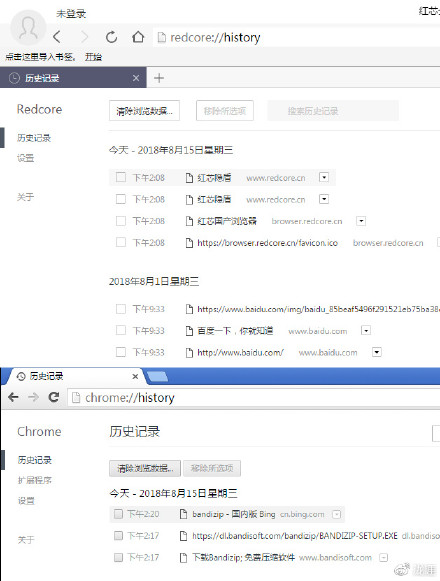The image size is (440, 581).
Task: Select checkbox for bandizip Bing entry
Action: coord(118,514)
